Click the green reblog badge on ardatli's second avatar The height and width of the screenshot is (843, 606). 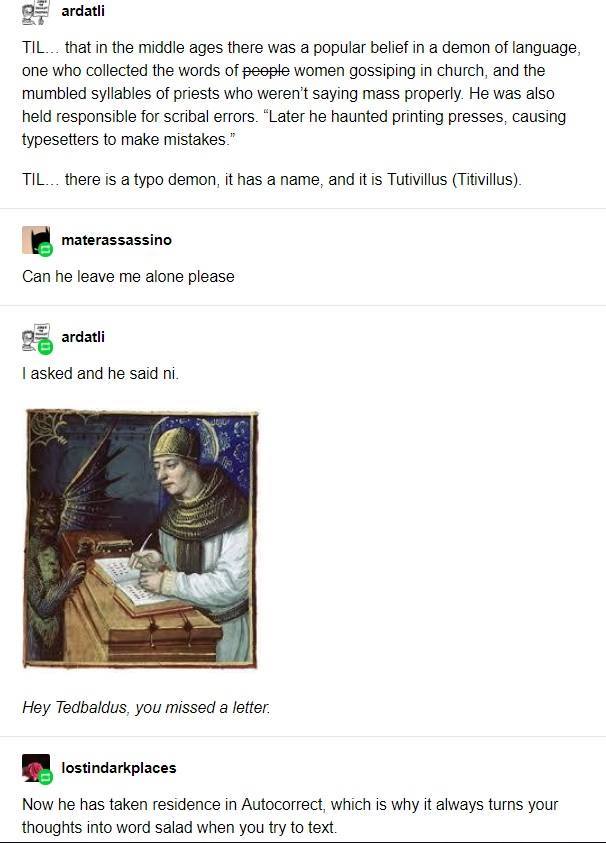(46, 347)
